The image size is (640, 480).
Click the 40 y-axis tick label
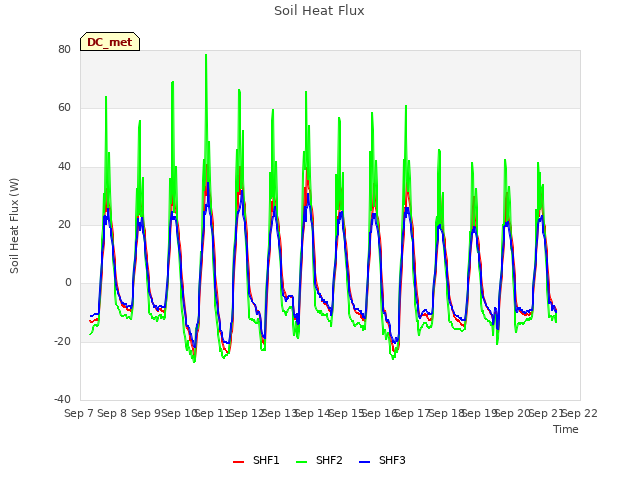[x=64, y=167]
